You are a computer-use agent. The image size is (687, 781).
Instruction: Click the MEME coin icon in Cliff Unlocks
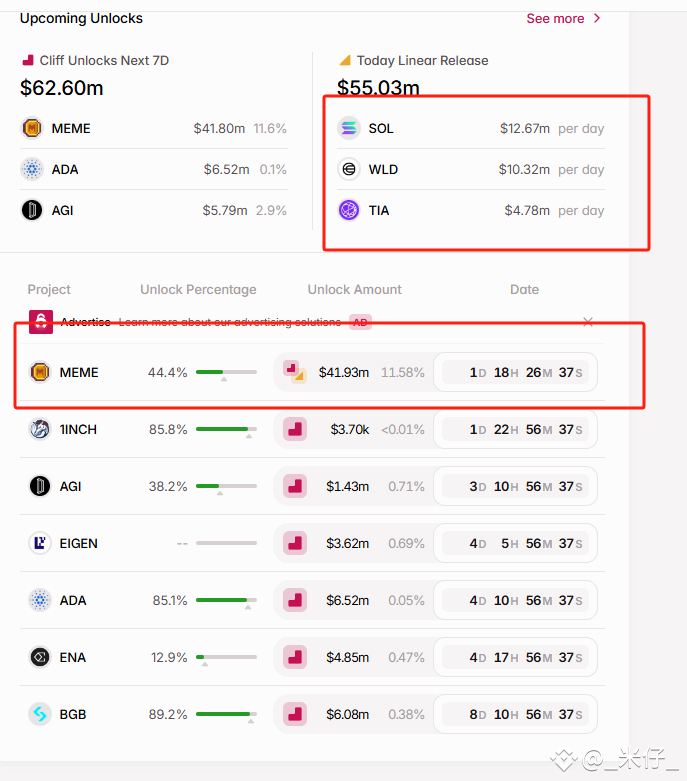32,129
